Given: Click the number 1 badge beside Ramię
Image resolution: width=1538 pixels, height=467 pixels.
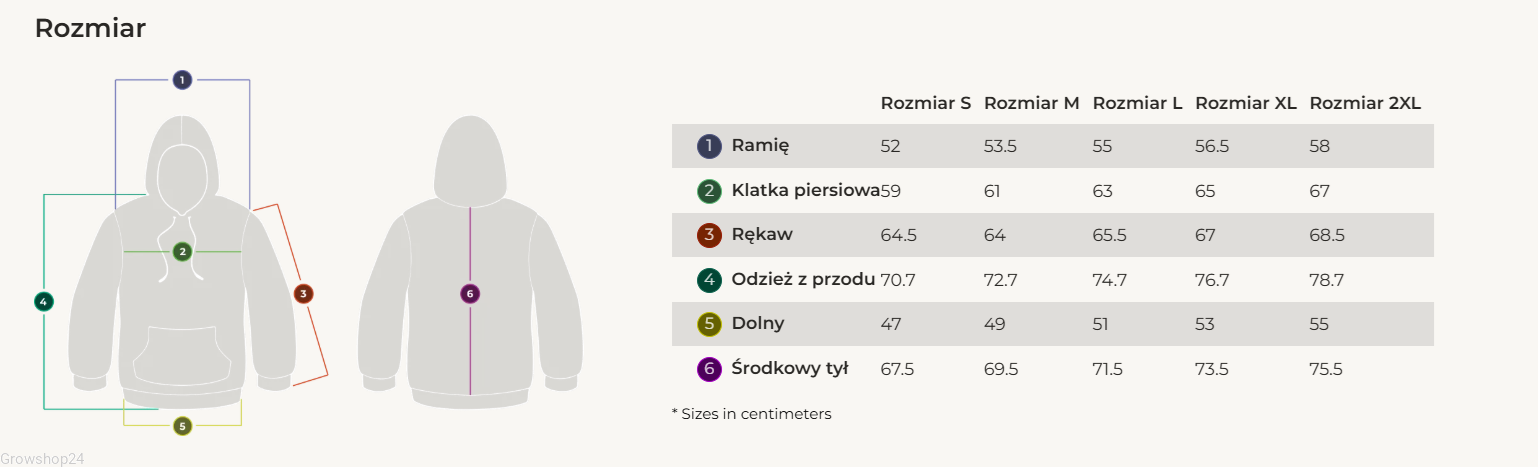Looking at the screenshot, I should pos(709,146).
